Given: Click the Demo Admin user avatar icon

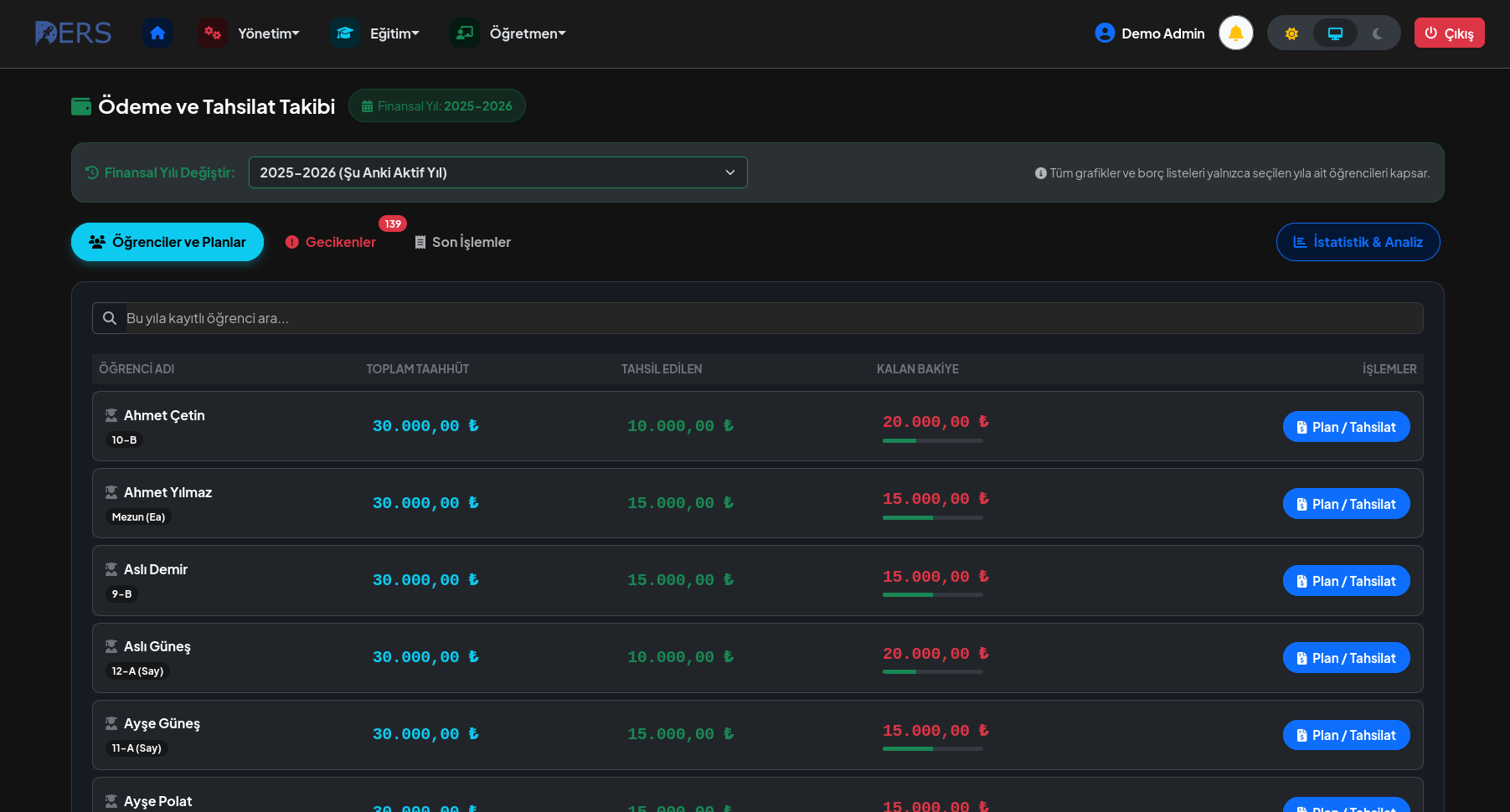Looking at the screenshot, I should [1105, 33].
